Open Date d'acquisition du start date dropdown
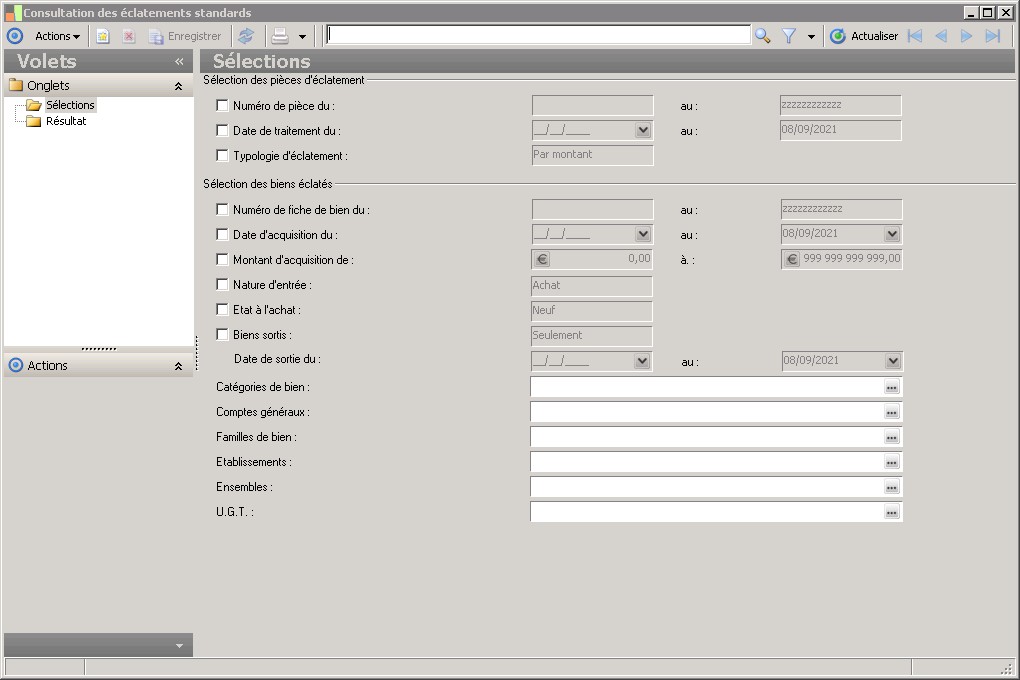Screen dimensions: 1020x680 coord(643,234)
